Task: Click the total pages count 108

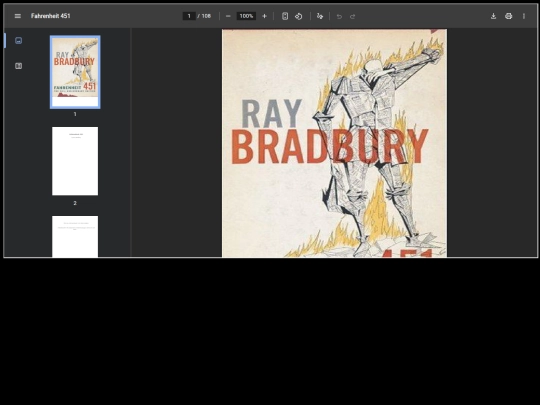Action: pos(206,16)
